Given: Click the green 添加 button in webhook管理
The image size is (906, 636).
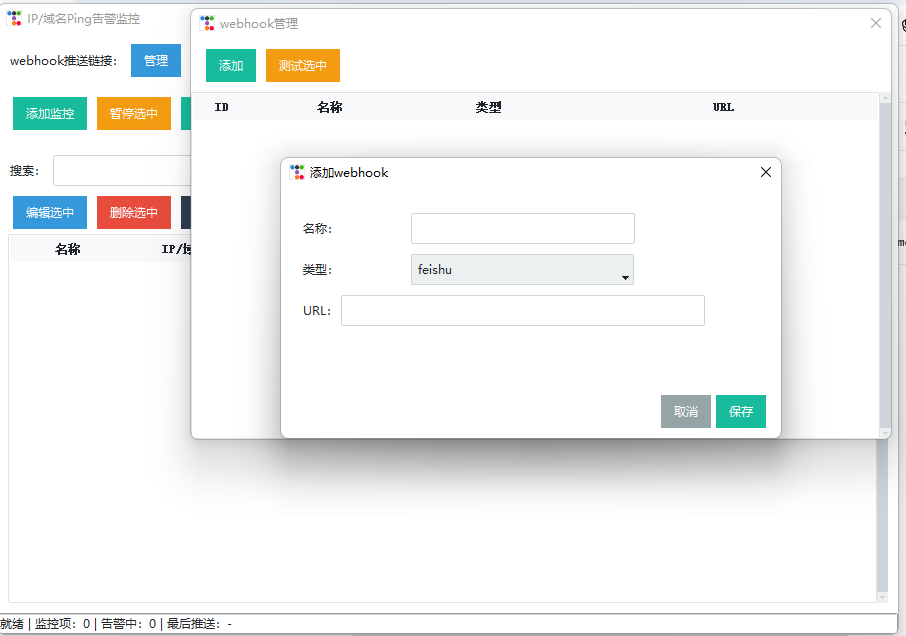Looking at the screenshot, I should click(x=231, y=66).
